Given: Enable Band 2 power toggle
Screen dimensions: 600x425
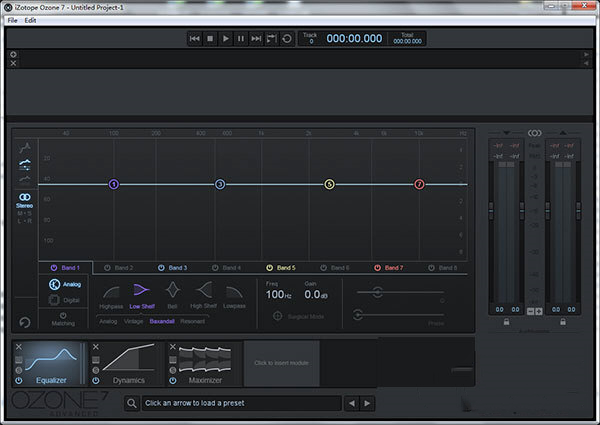Looking at the screenshot, I should click(x=107, y=268).
